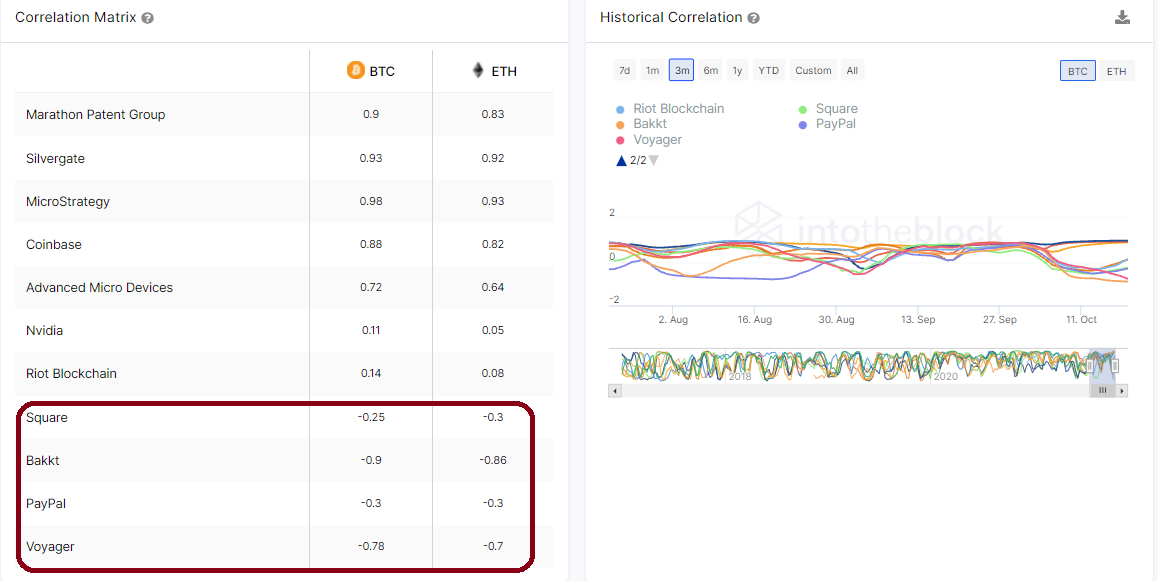The width and height of the screenshot is (1158, 581).
Task: Click the navigator scroll right arrow
Action: [1123, 390]
